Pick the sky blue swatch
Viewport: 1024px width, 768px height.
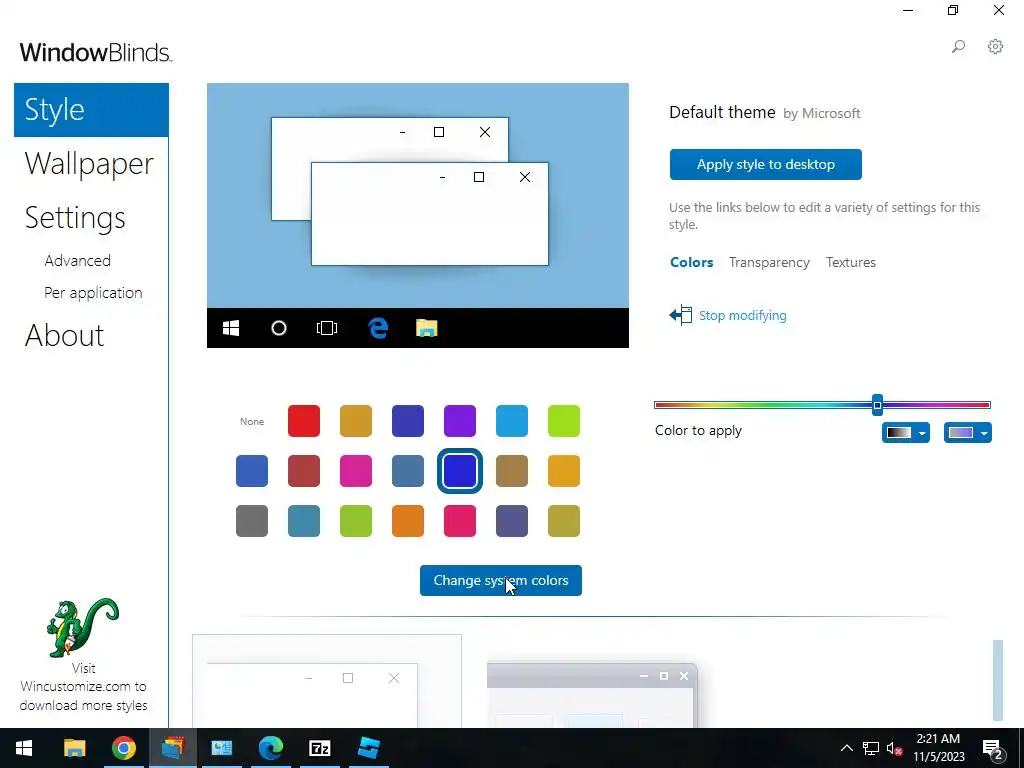512,421
